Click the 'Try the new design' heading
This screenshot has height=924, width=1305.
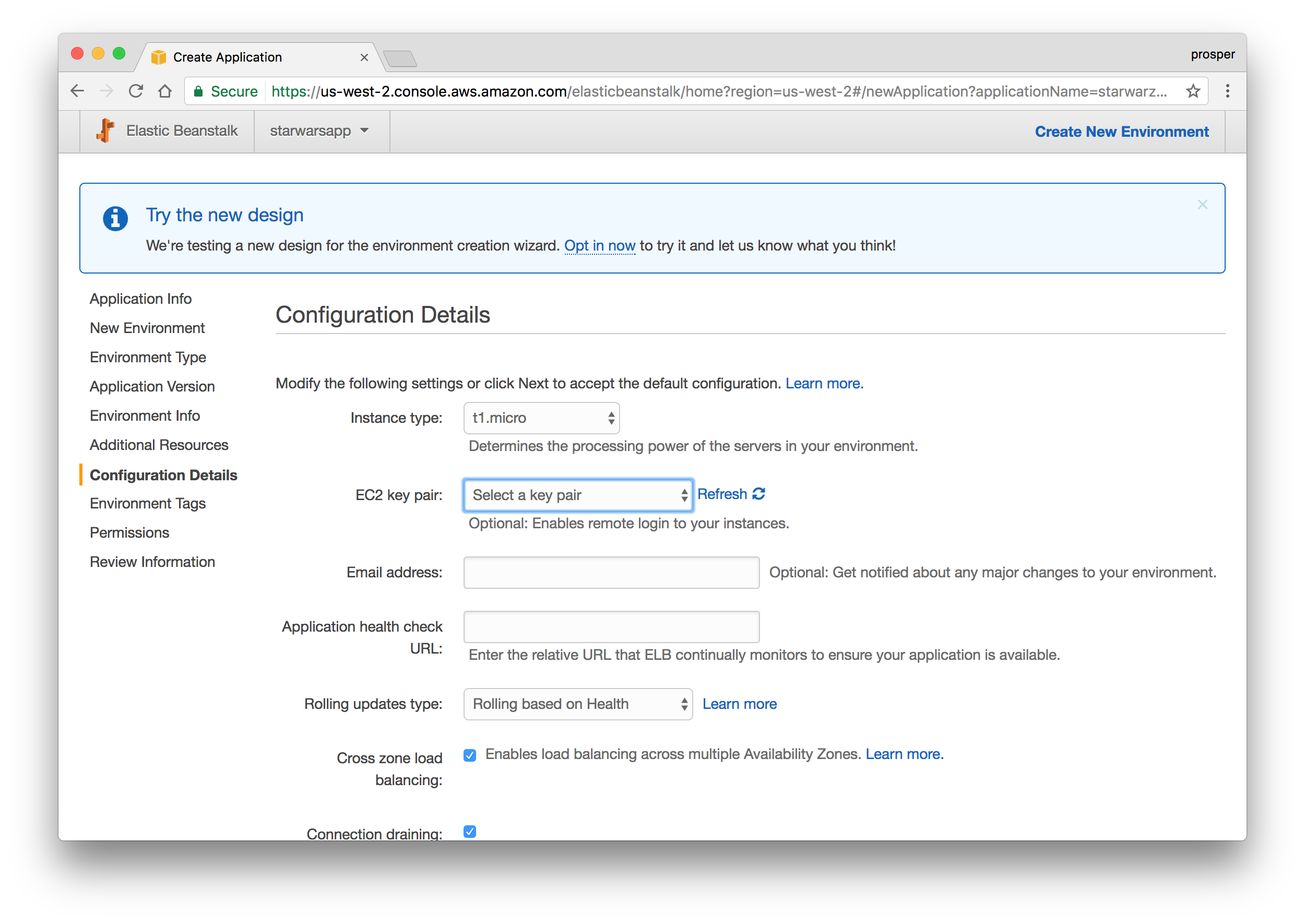click(x=224, y=215)
